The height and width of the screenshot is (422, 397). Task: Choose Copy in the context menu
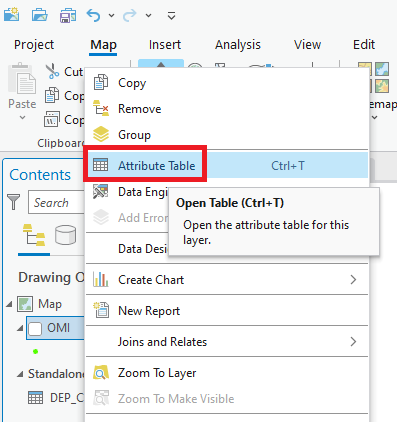click(x=227, y=83)
